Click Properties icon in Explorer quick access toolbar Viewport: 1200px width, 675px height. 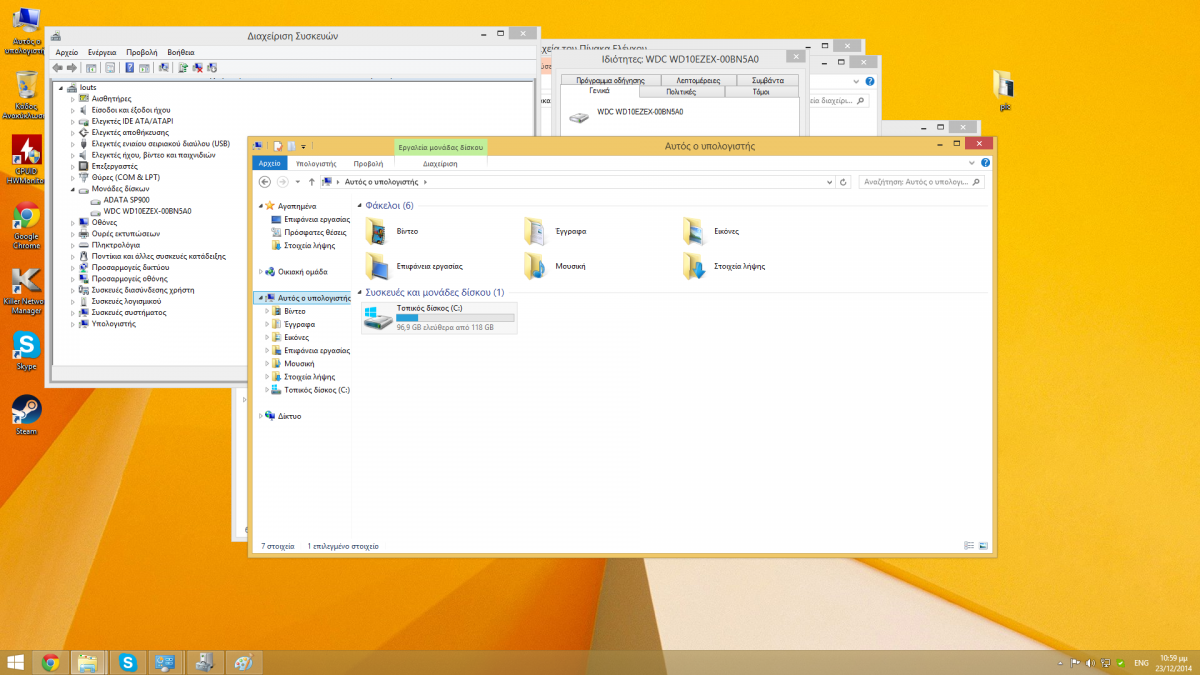(x=278, y=146)
